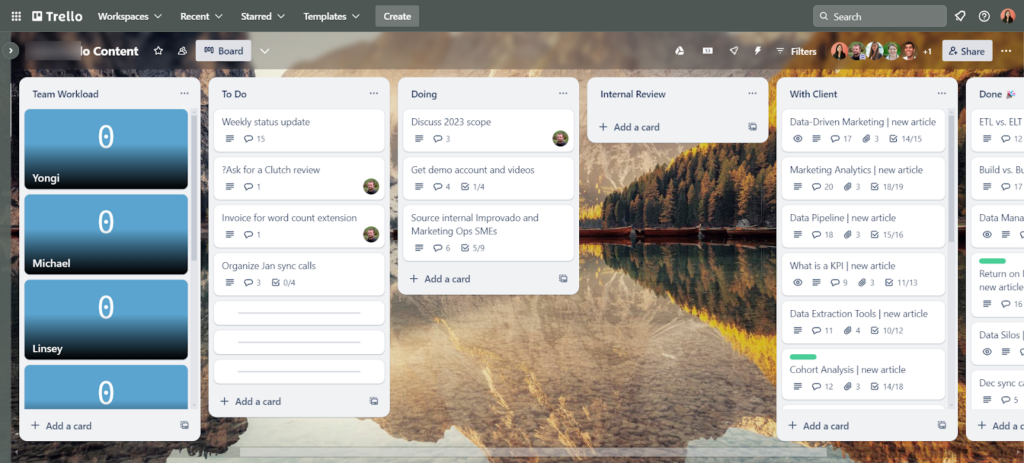The width and height of the screenshot is (1024, 463).
Task: Click the Create button
Action: pos(397,16)
